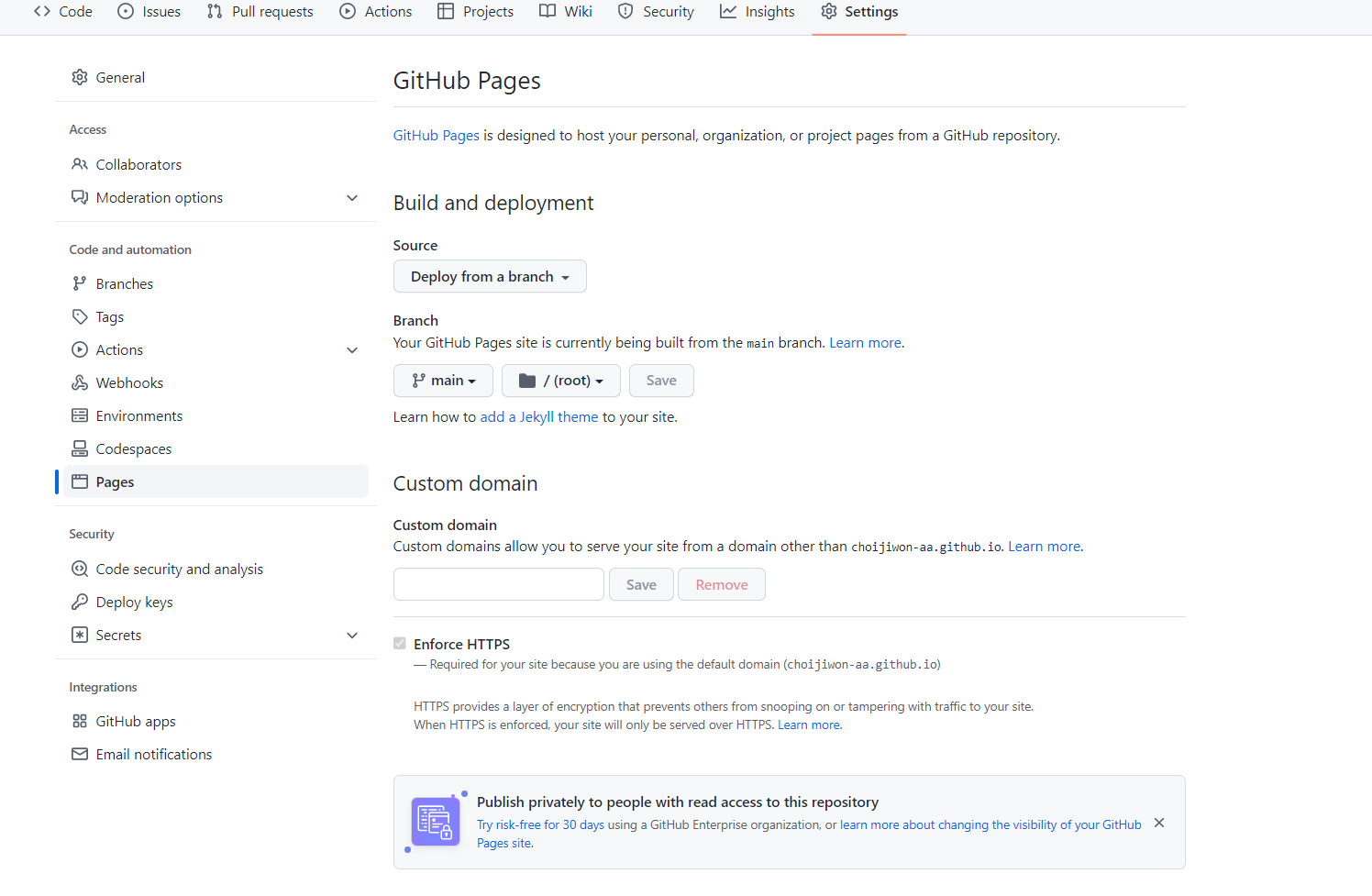Click Save button next to branch selectors
This screenshot has height=896, width=1372.
(x=661, y=381)
